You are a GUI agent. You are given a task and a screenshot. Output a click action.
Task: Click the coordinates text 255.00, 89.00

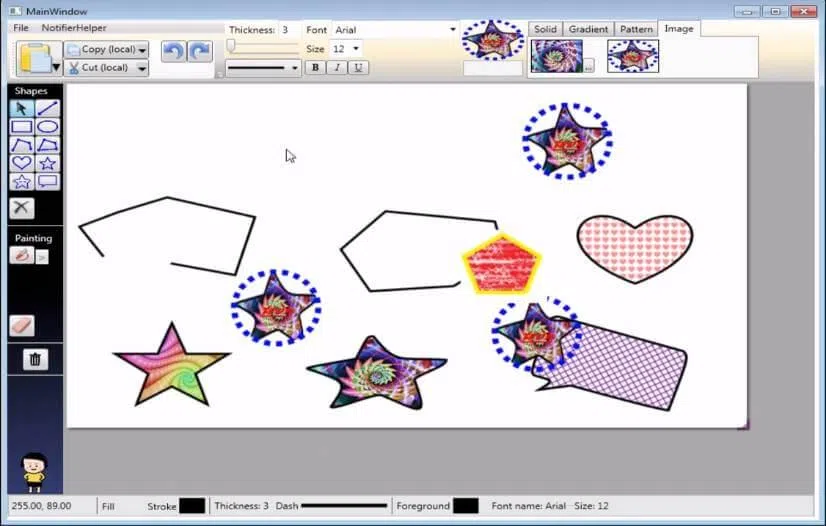pos(41,506)
